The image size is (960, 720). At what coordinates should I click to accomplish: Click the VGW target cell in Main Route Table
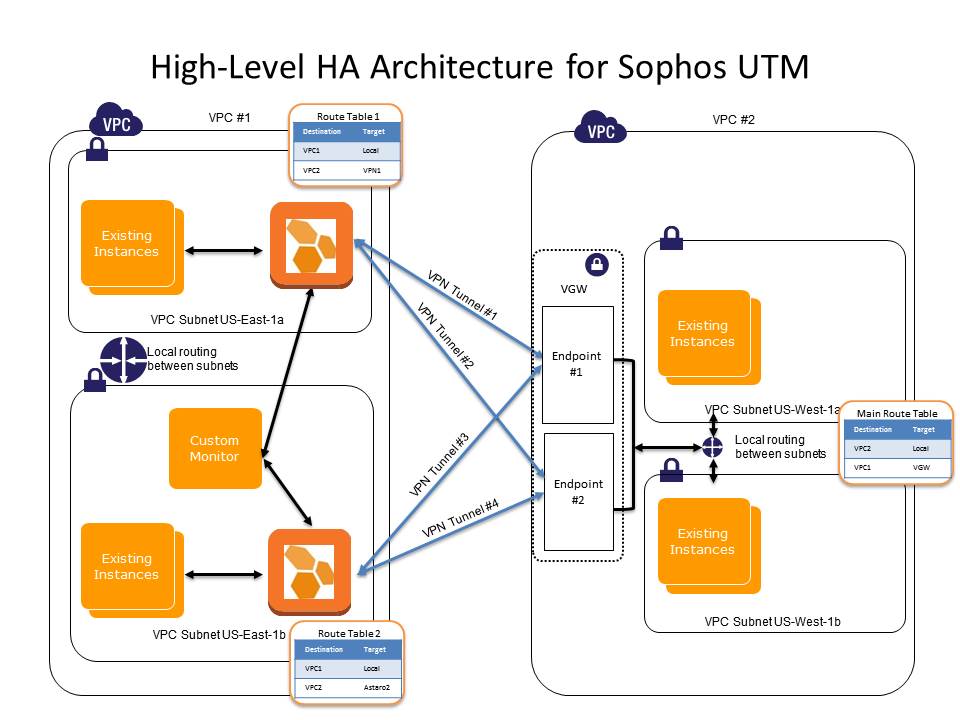(921, 468)
